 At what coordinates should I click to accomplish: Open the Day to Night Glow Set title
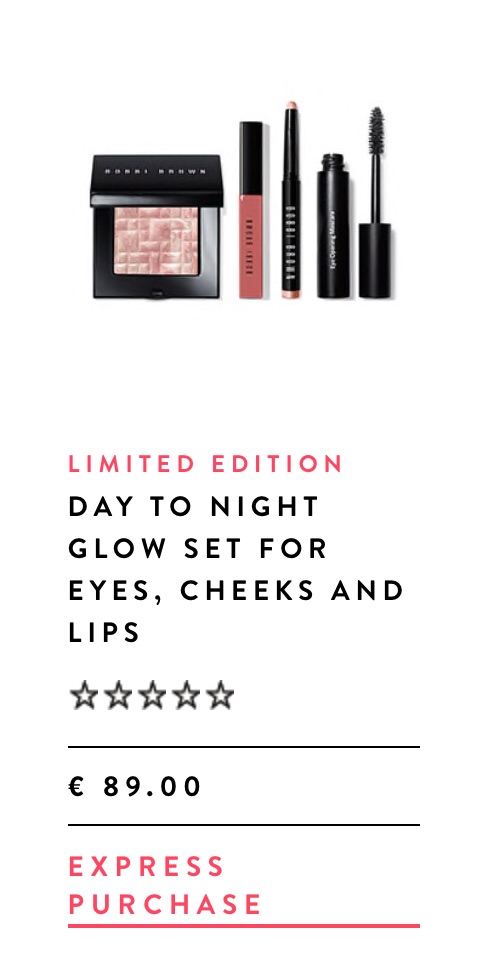click(236, 569)
